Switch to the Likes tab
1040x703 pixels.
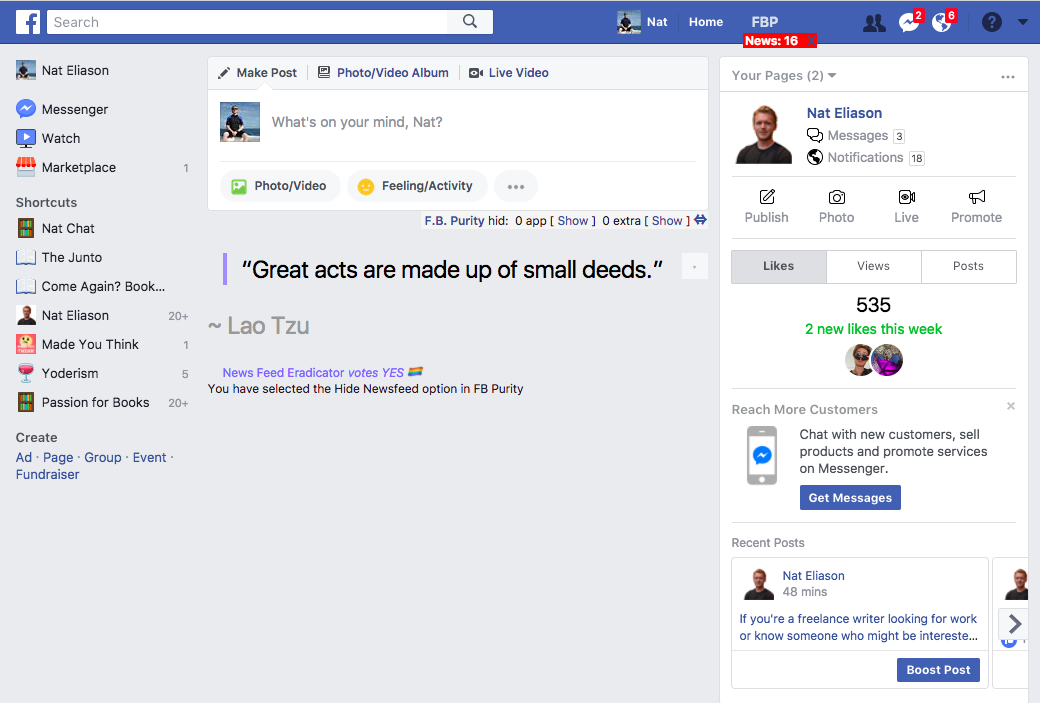(779, 266)
